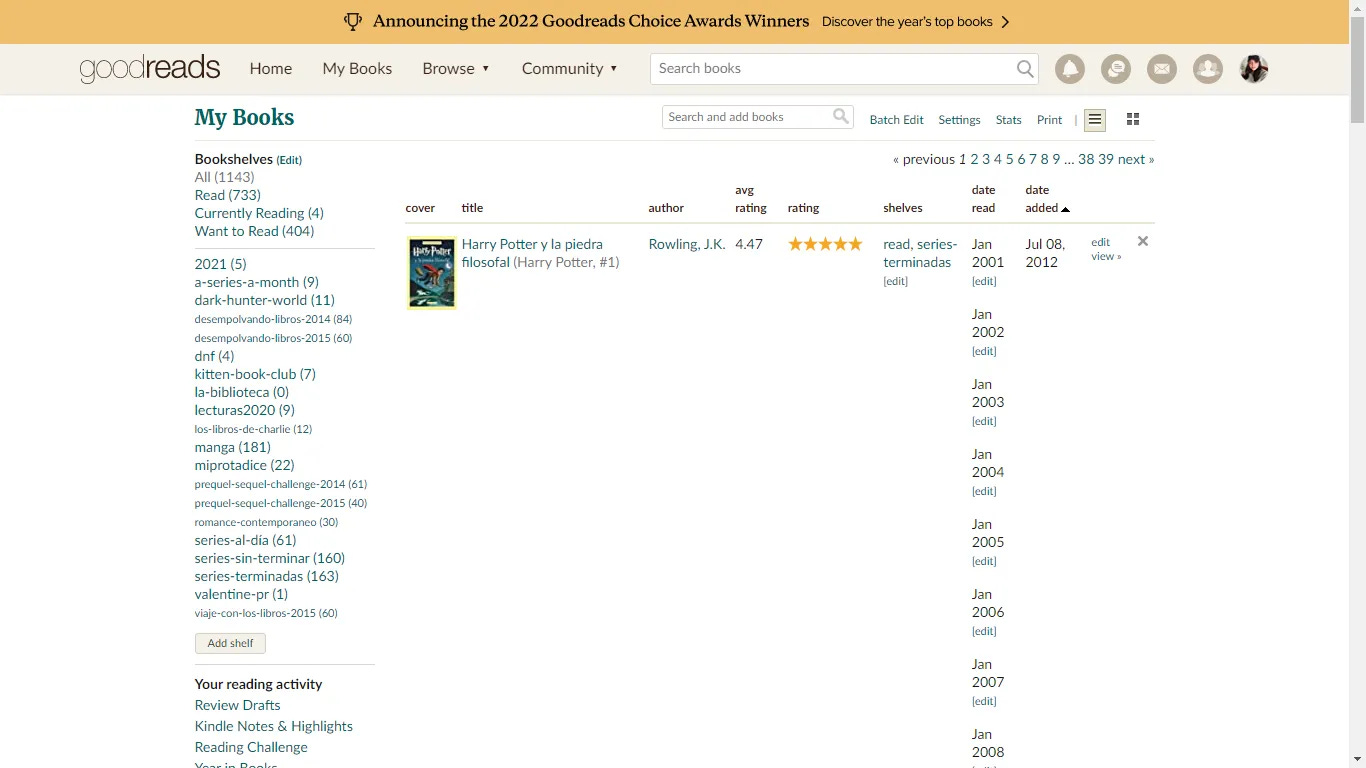Viewport: 1366px width, 768px height.
Task: Expand the Browse dropdown menu
Action: coord(456,69)
